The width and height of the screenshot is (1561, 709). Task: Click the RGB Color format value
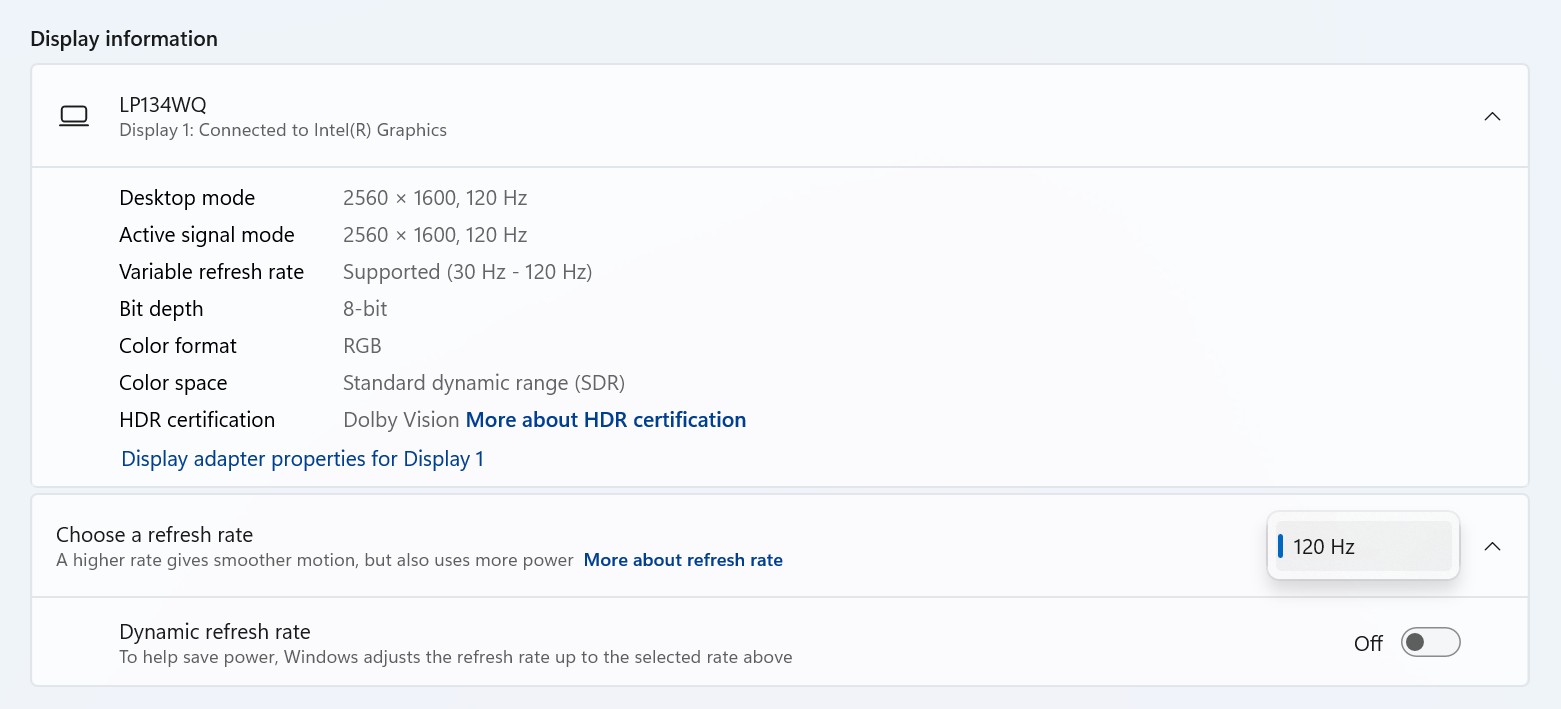coord(362,346)
